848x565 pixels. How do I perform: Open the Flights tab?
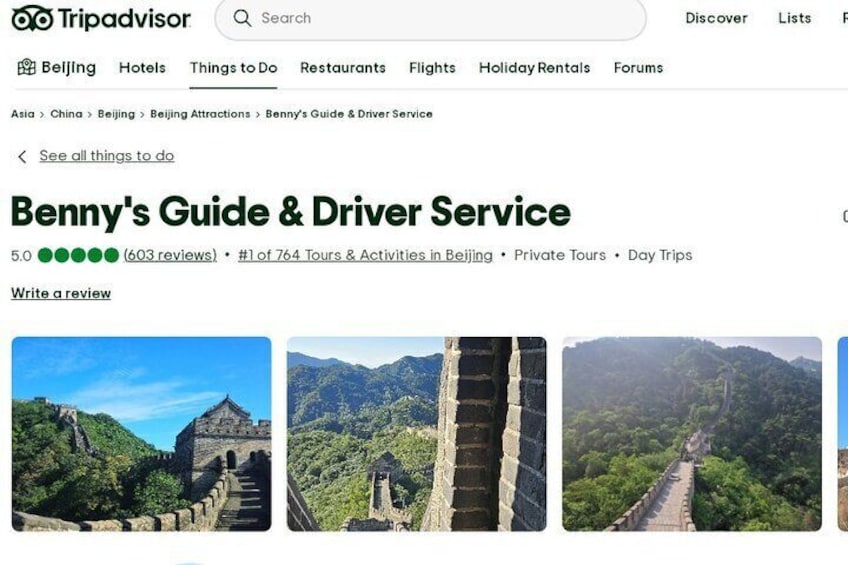coord(432,68)
